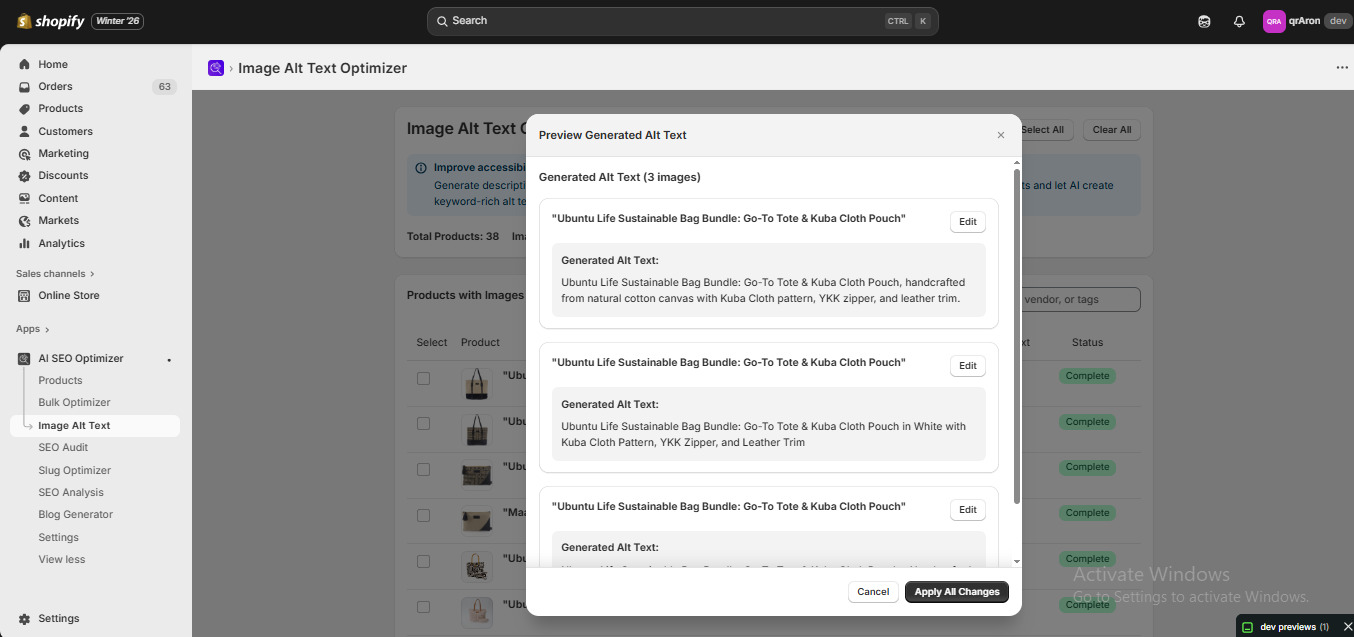Click the Products tag icon in sidebar
Screen dimensions: 1354x637
click(25, 108)
